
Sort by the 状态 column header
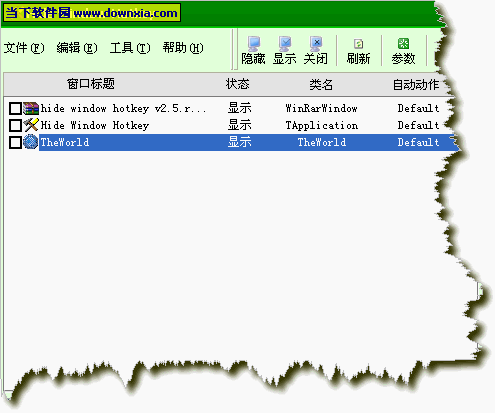(237, 84)
